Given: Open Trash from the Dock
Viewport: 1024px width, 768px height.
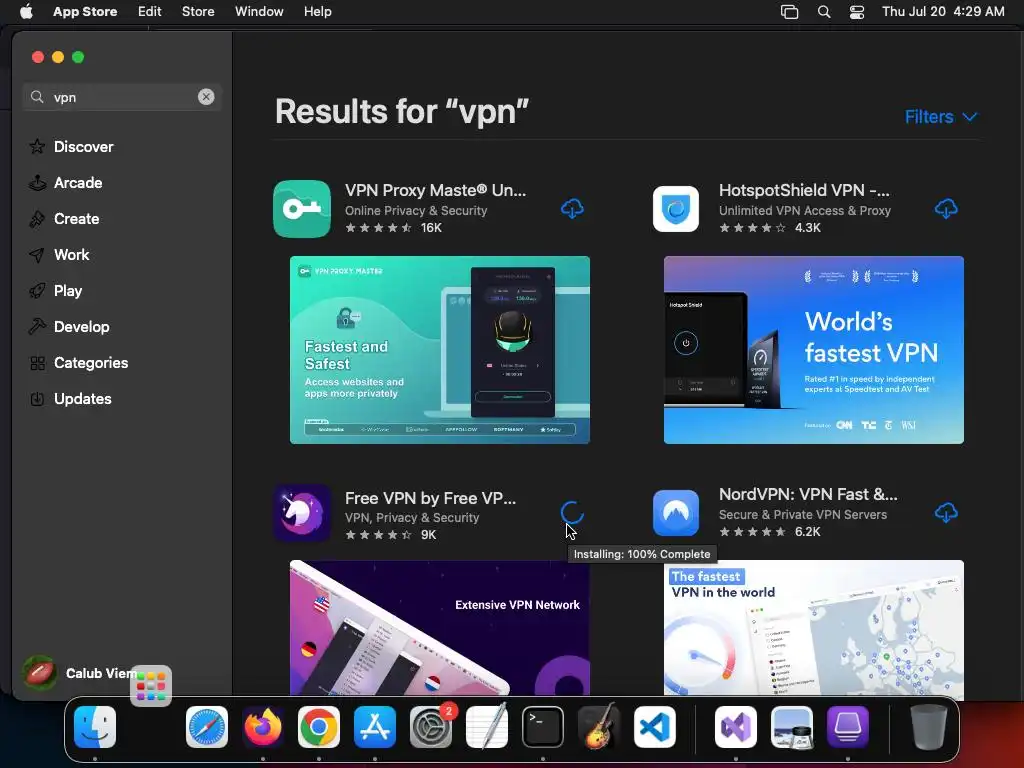Looking at the screenshot, I should (x=929, y=727).
